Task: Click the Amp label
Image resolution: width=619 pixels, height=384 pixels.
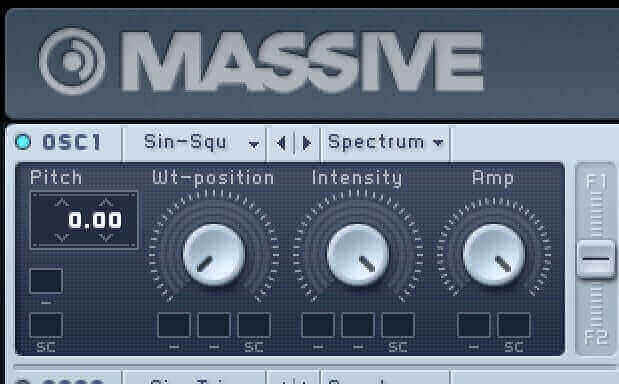Action: click(x=493, y=178)
